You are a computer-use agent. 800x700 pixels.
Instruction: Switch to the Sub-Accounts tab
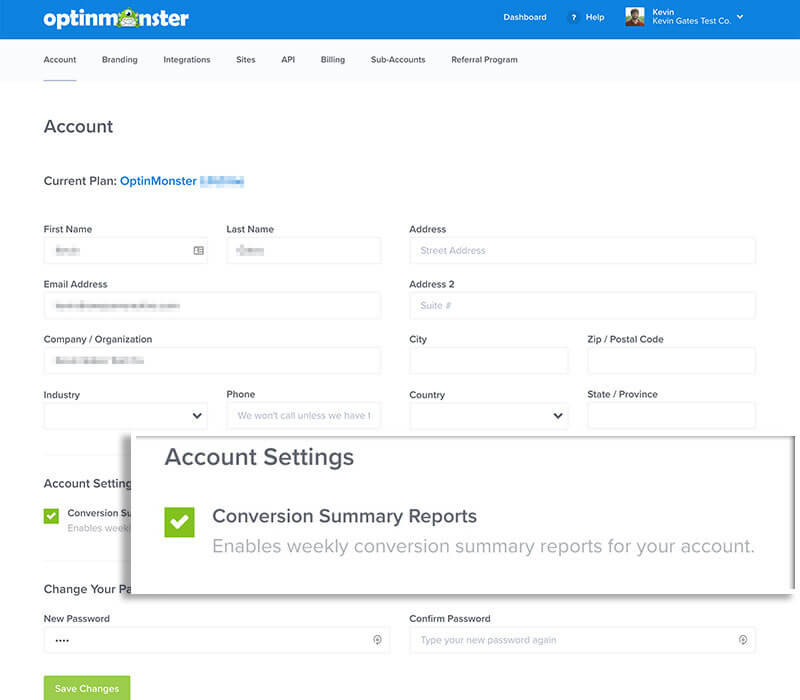click(398, 60)
